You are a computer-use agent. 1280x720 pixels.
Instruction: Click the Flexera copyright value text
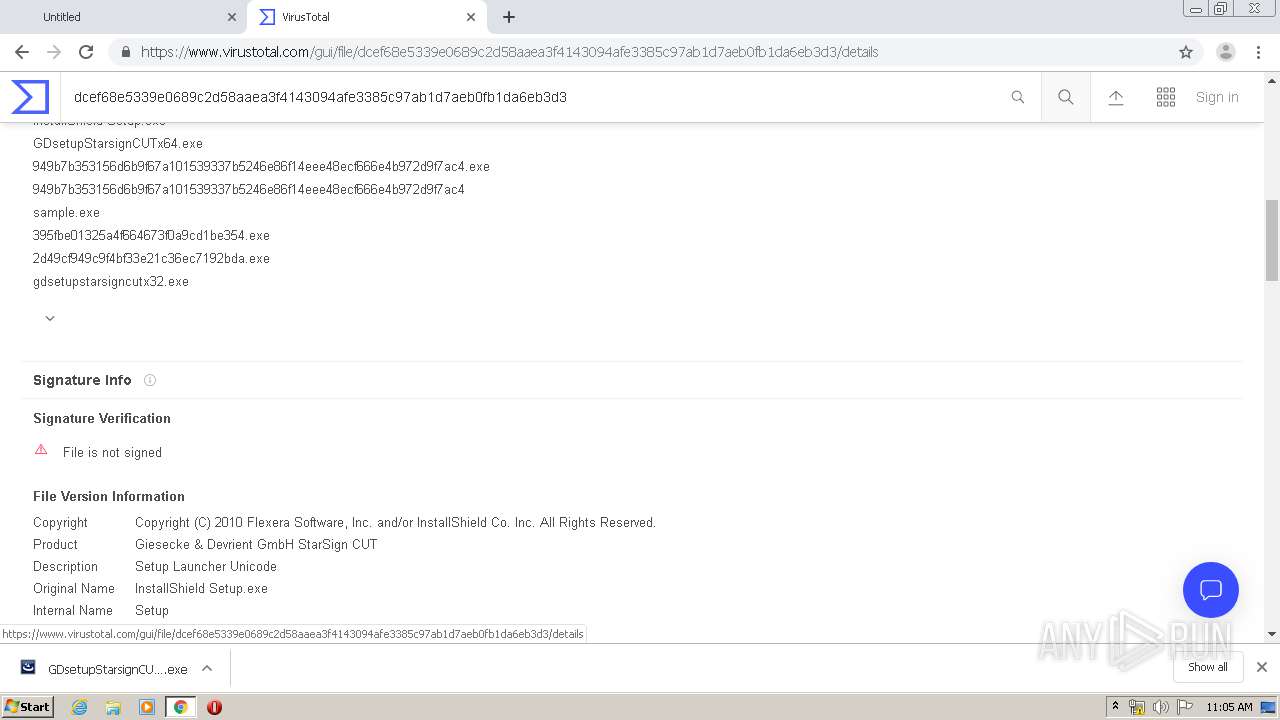(x=395, y=522)
